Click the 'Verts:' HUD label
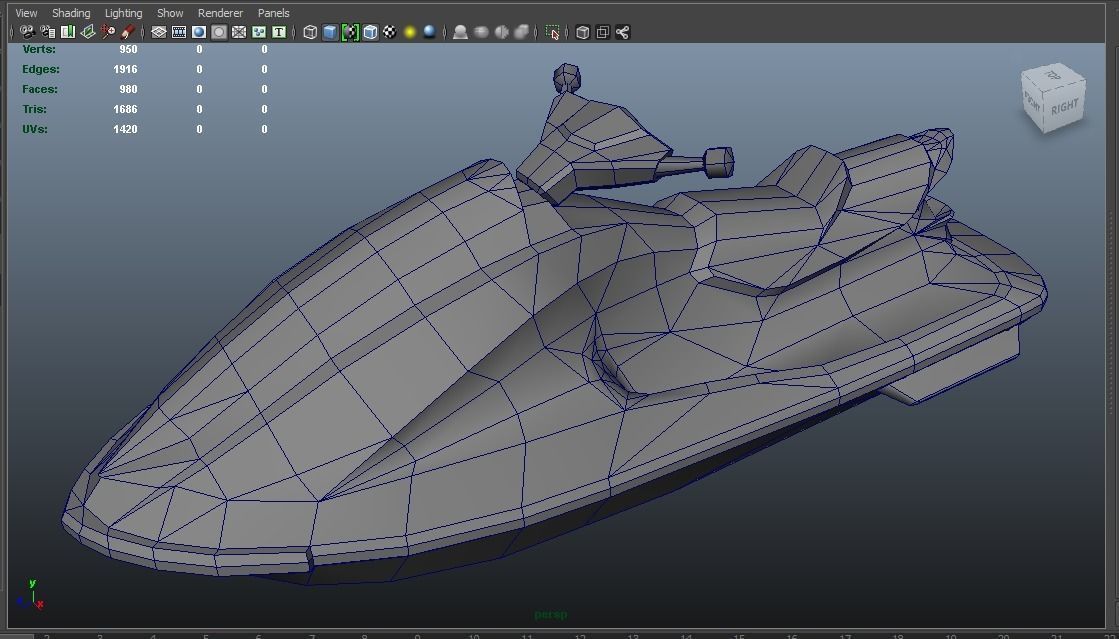Screen dimensions: 1119x639 39,49
